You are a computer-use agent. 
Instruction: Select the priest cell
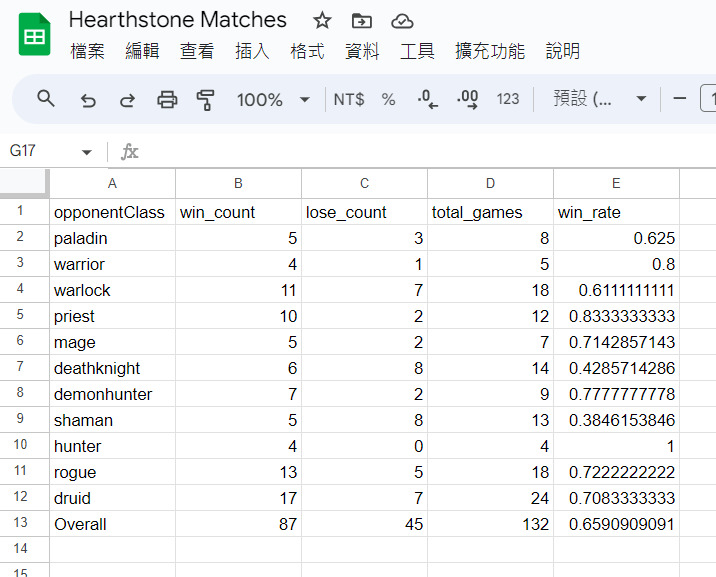pos(112,316)
